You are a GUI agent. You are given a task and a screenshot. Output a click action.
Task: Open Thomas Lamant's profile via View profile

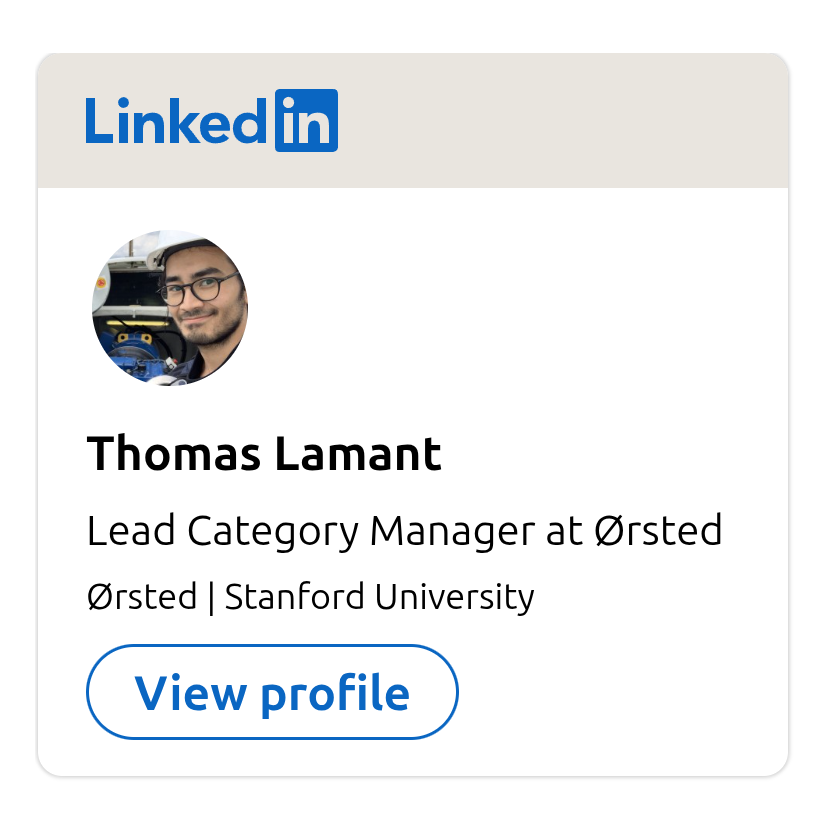(272, 691)
